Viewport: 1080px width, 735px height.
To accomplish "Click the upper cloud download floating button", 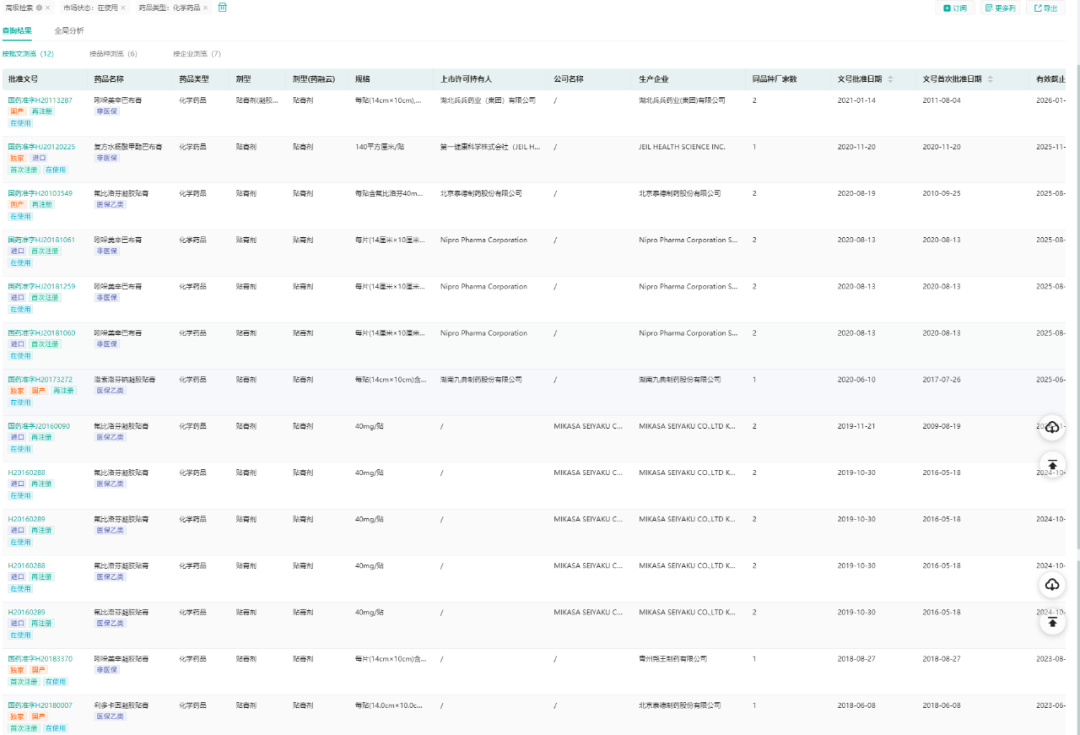I will click(1052, 428).
